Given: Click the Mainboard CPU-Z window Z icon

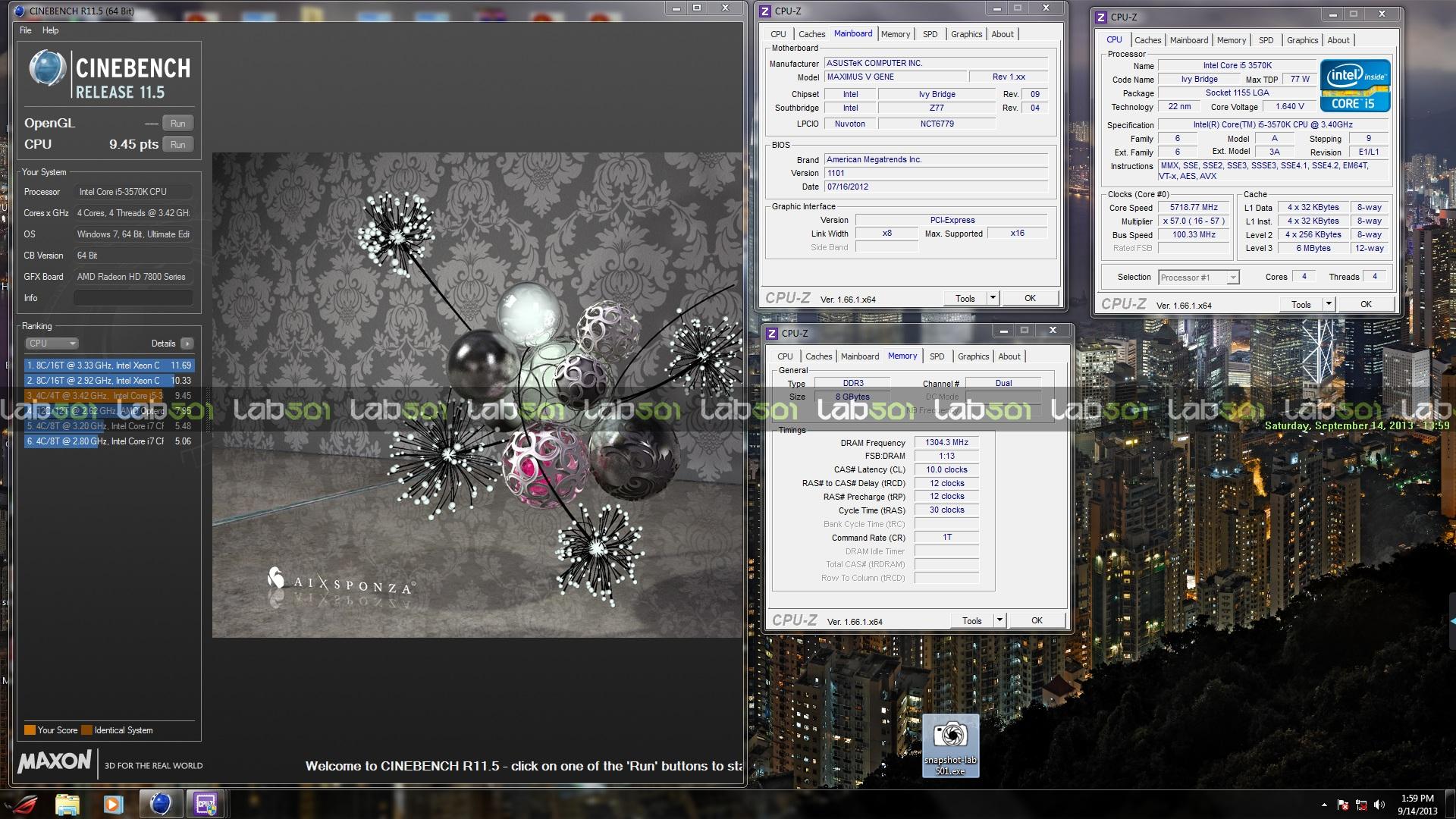Looking at the screenshot, I should point(765,11).
